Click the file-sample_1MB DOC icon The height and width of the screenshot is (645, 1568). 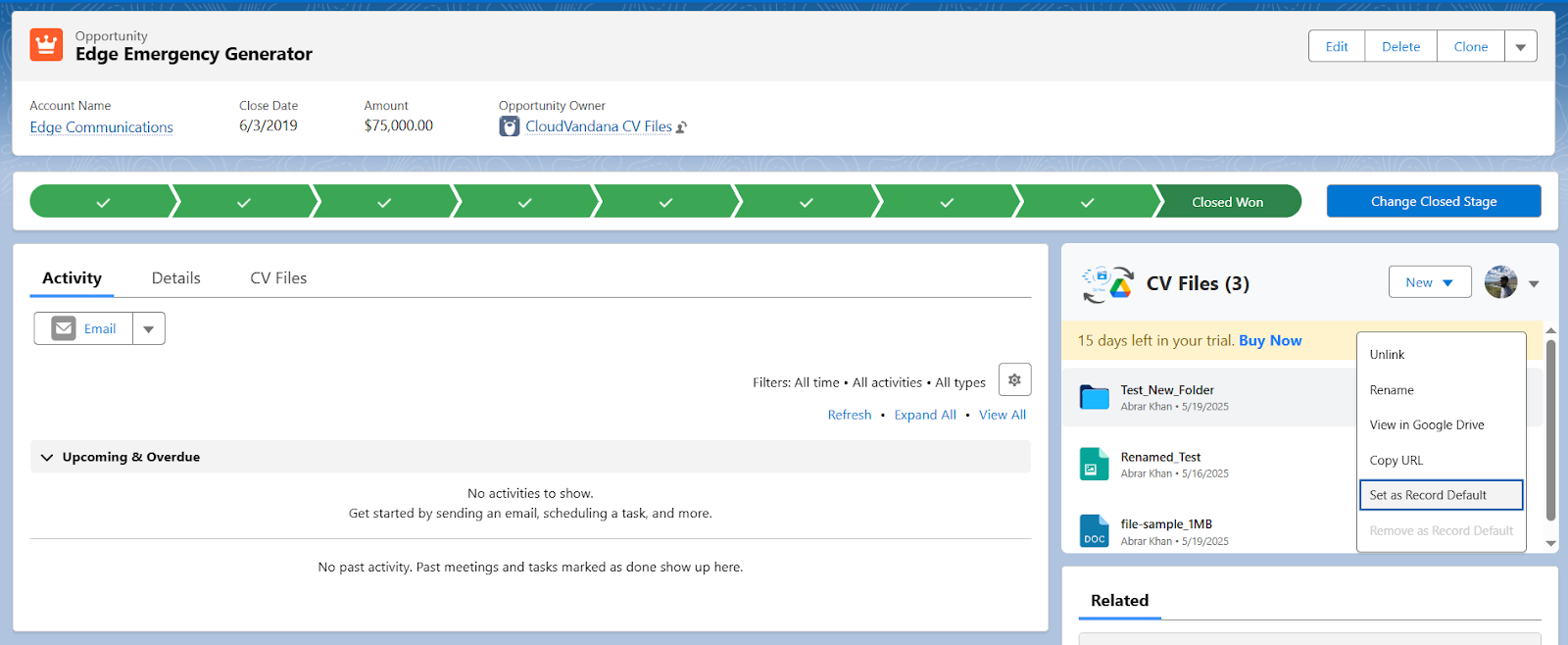pyautogui.click(x=1094, y=531)
